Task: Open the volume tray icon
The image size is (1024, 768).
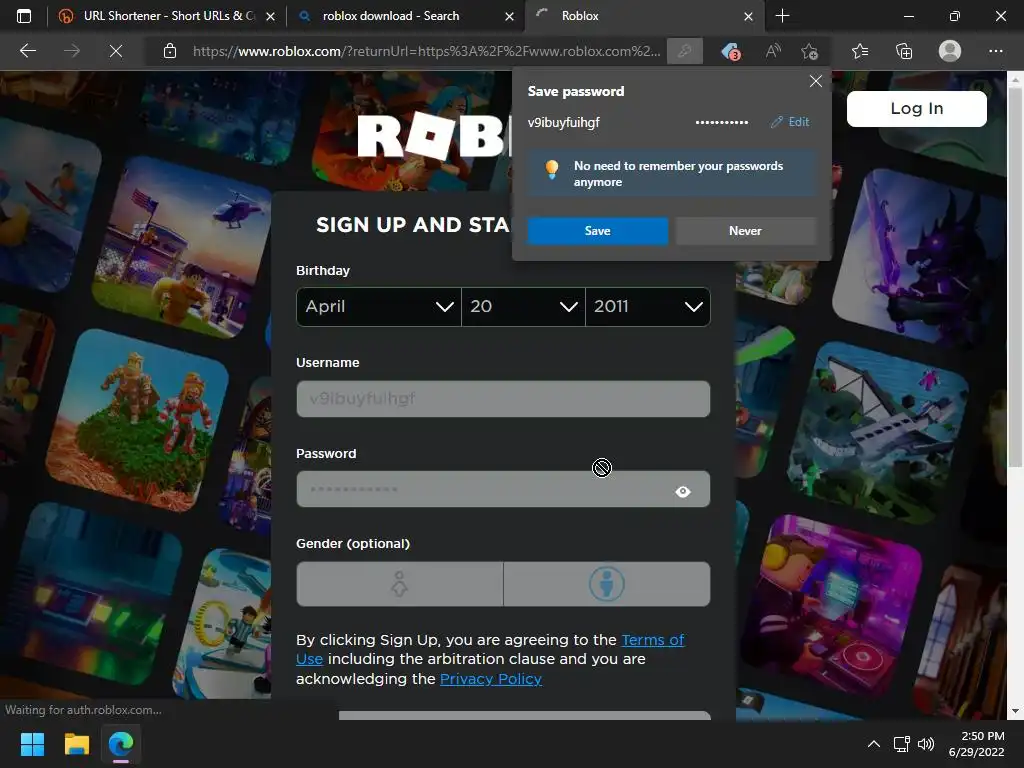Action: point(926,744)
